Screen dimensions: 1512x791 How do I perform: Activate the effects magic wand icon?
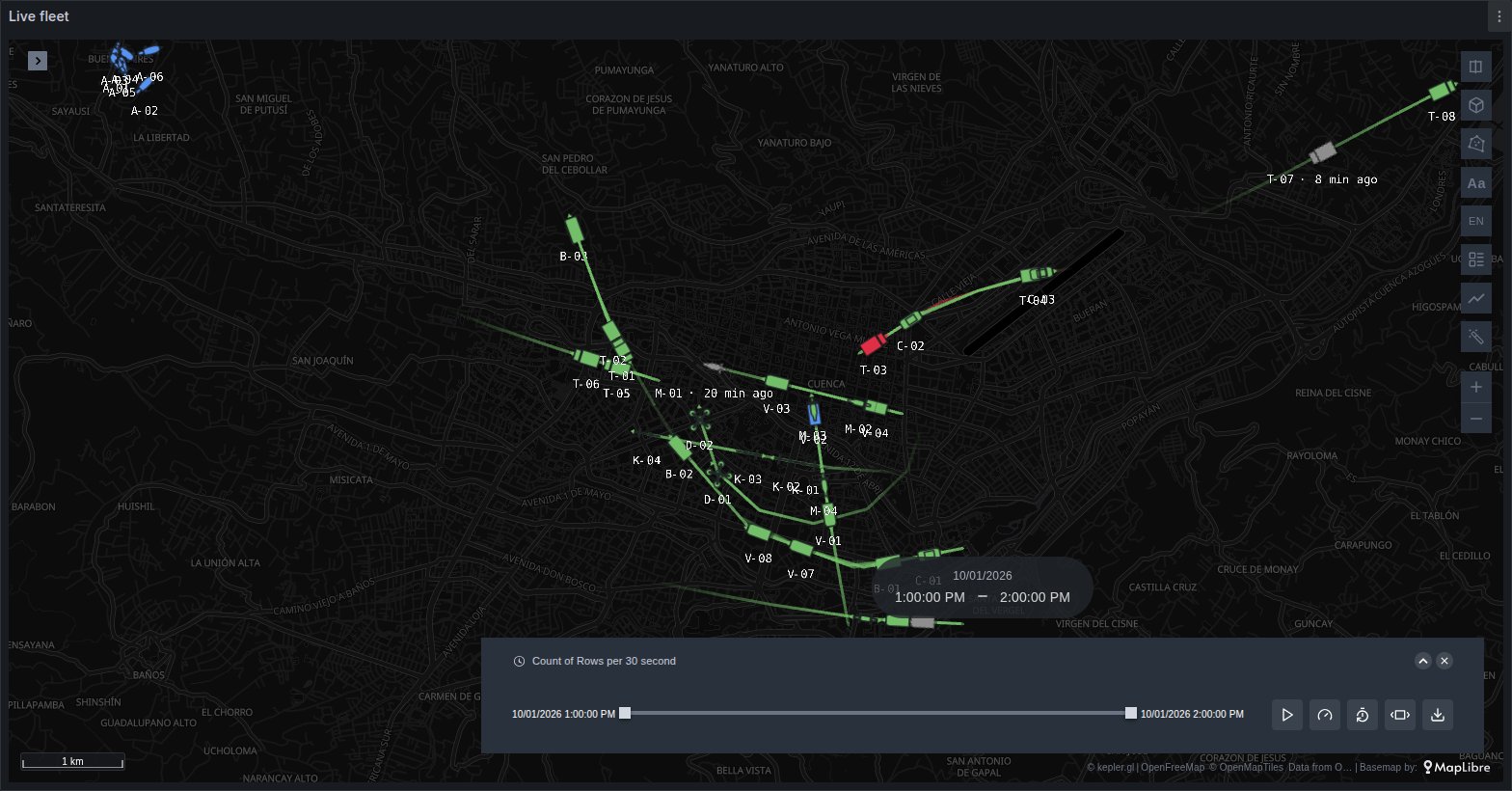1475,337
